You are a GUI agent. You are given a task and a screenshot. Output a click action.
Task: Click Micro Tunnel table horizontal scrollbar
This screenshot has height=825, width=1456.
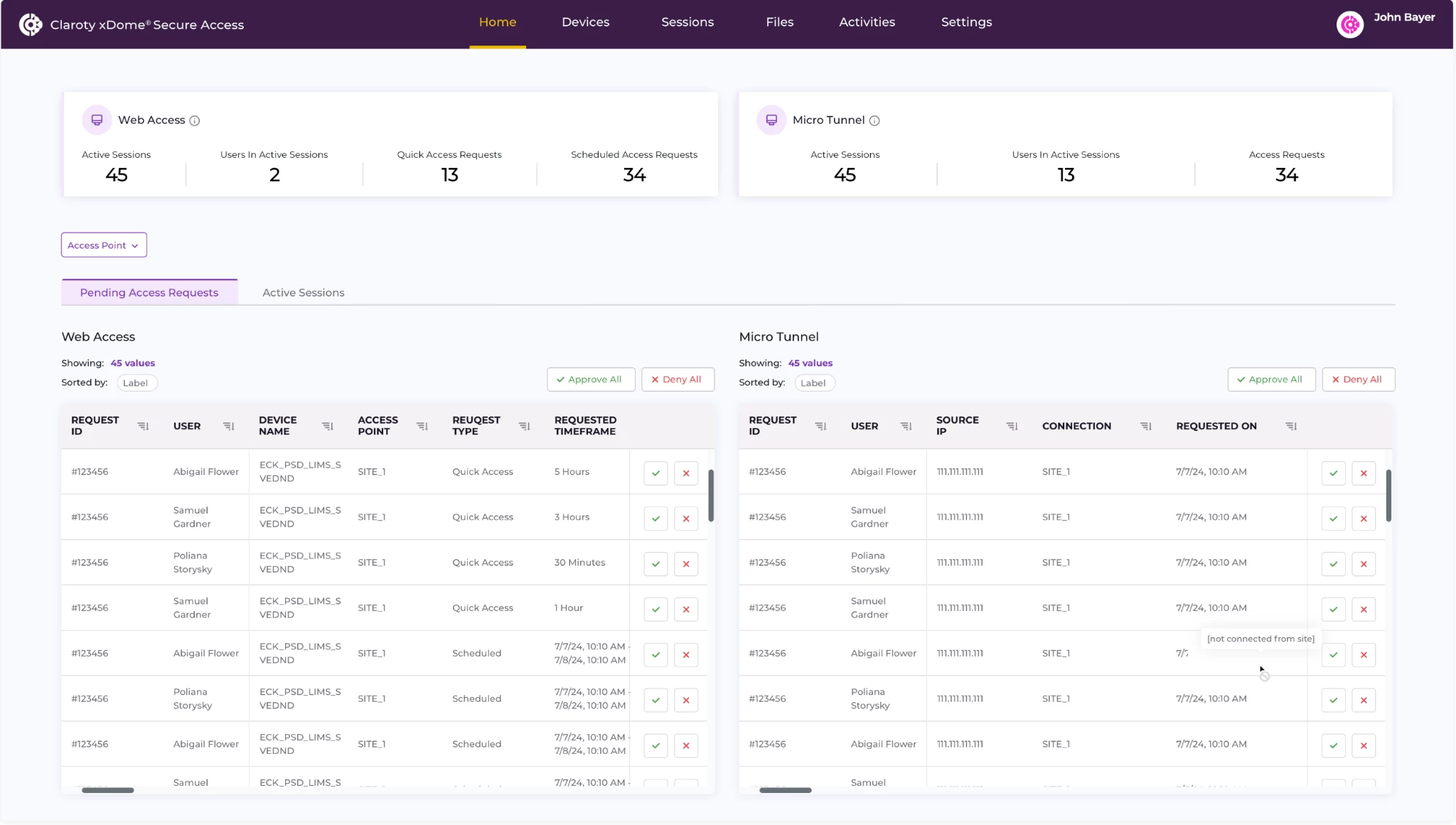tap(785, 790)
